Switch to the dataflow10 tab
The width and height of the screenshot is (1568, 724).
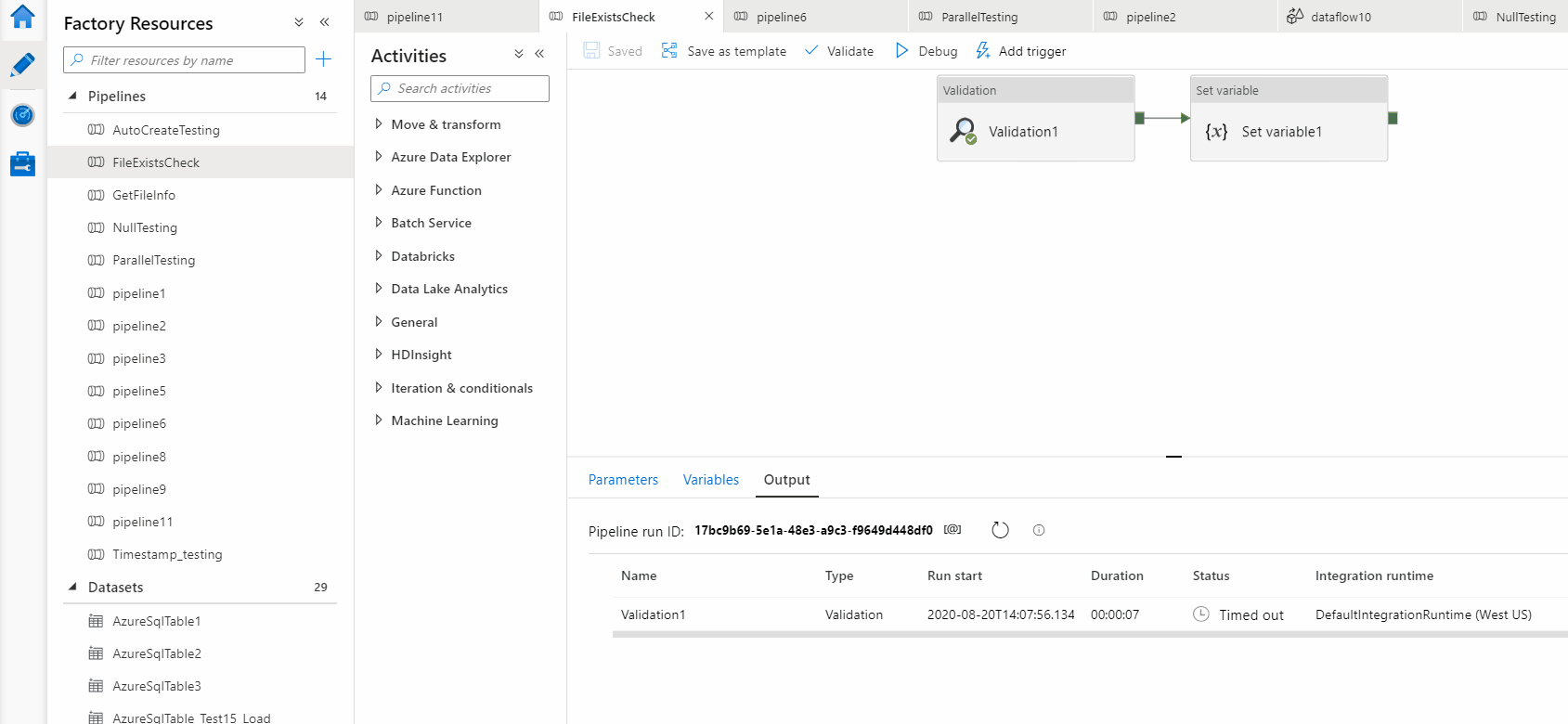[x=1369, y=17]
